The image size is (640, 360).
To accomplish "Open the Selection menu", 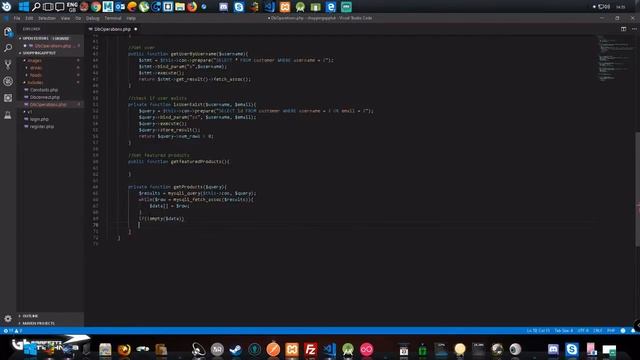I will (47, 18).
